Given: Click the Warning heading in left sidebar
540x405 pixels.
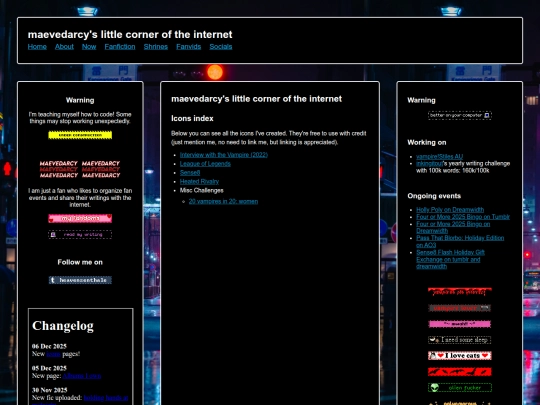Looking at the screenshot, I should point(80,100).
